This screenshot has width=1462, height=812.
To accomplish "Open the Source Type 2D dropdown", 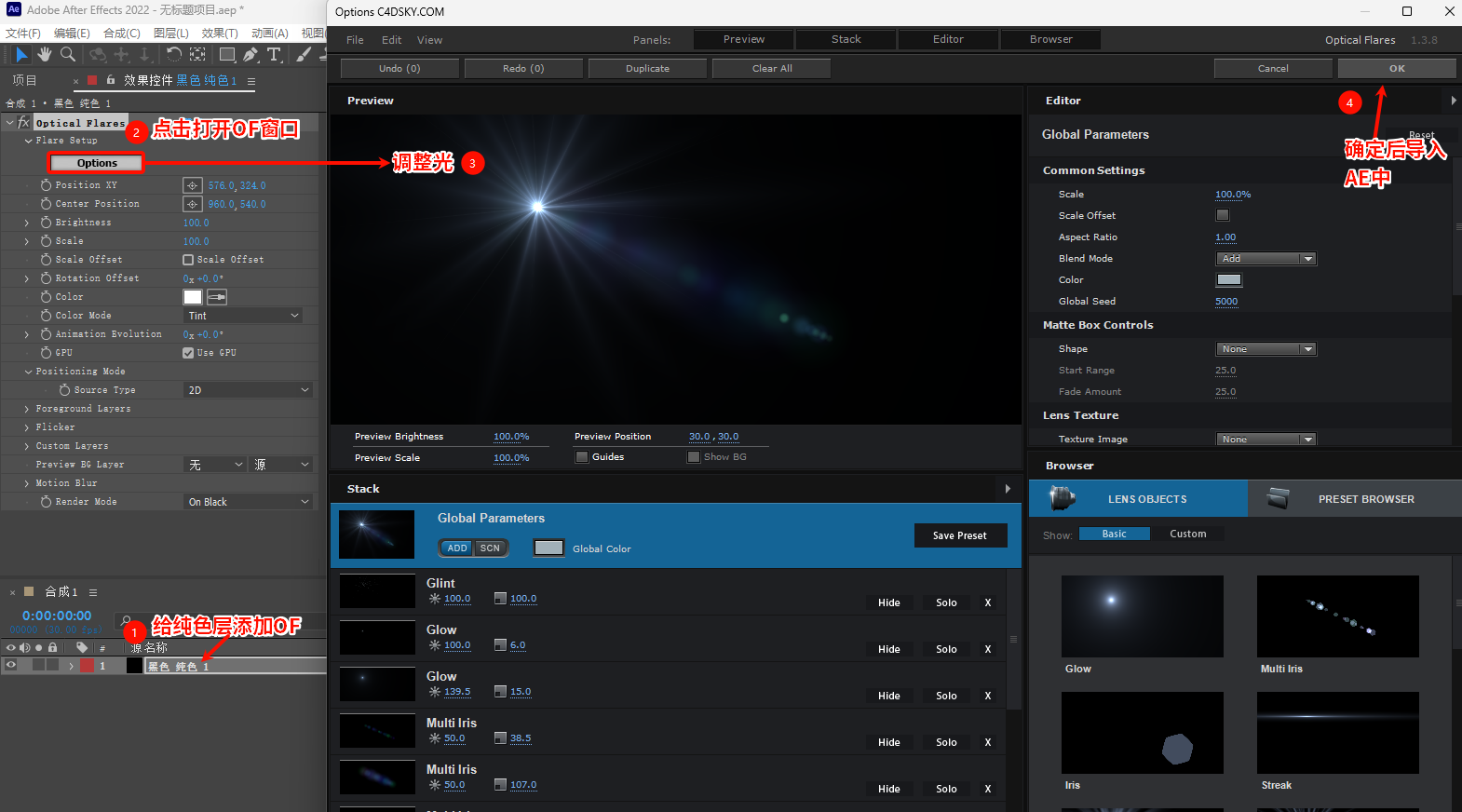I will click(x=248, y=390).
